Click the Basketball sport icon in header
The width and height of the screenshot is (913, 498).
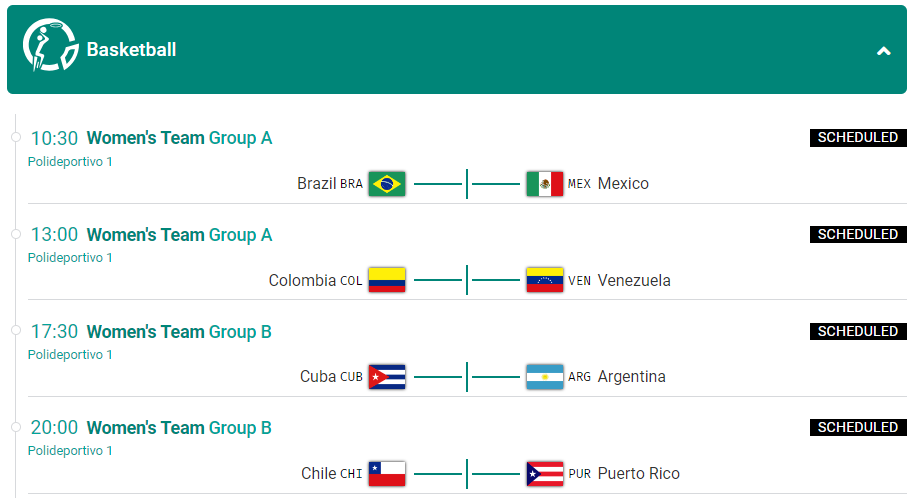[50, 45]
